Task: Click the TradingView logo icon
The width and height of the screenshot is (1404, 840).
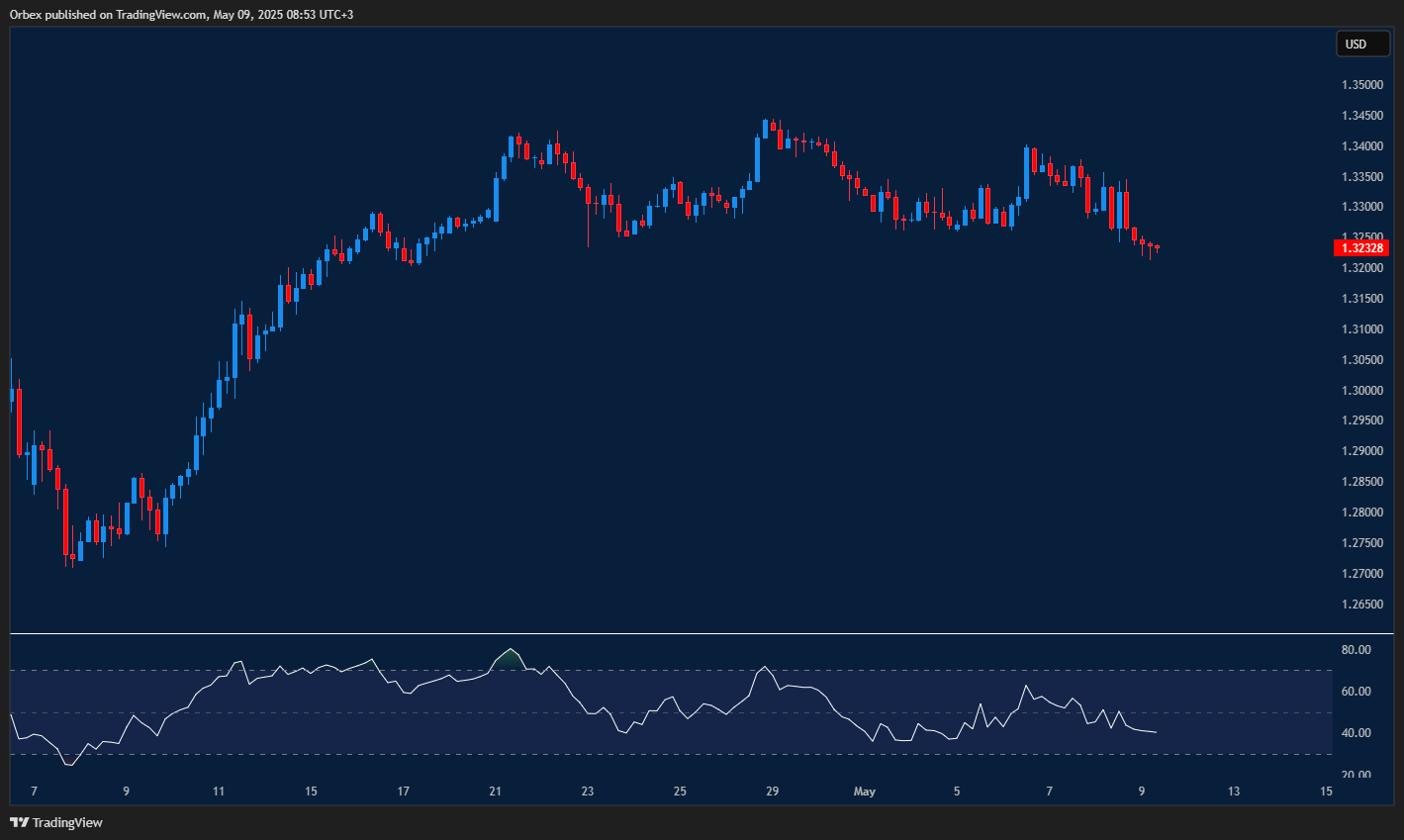Action: pyautogui.click(x=19, y=822)
